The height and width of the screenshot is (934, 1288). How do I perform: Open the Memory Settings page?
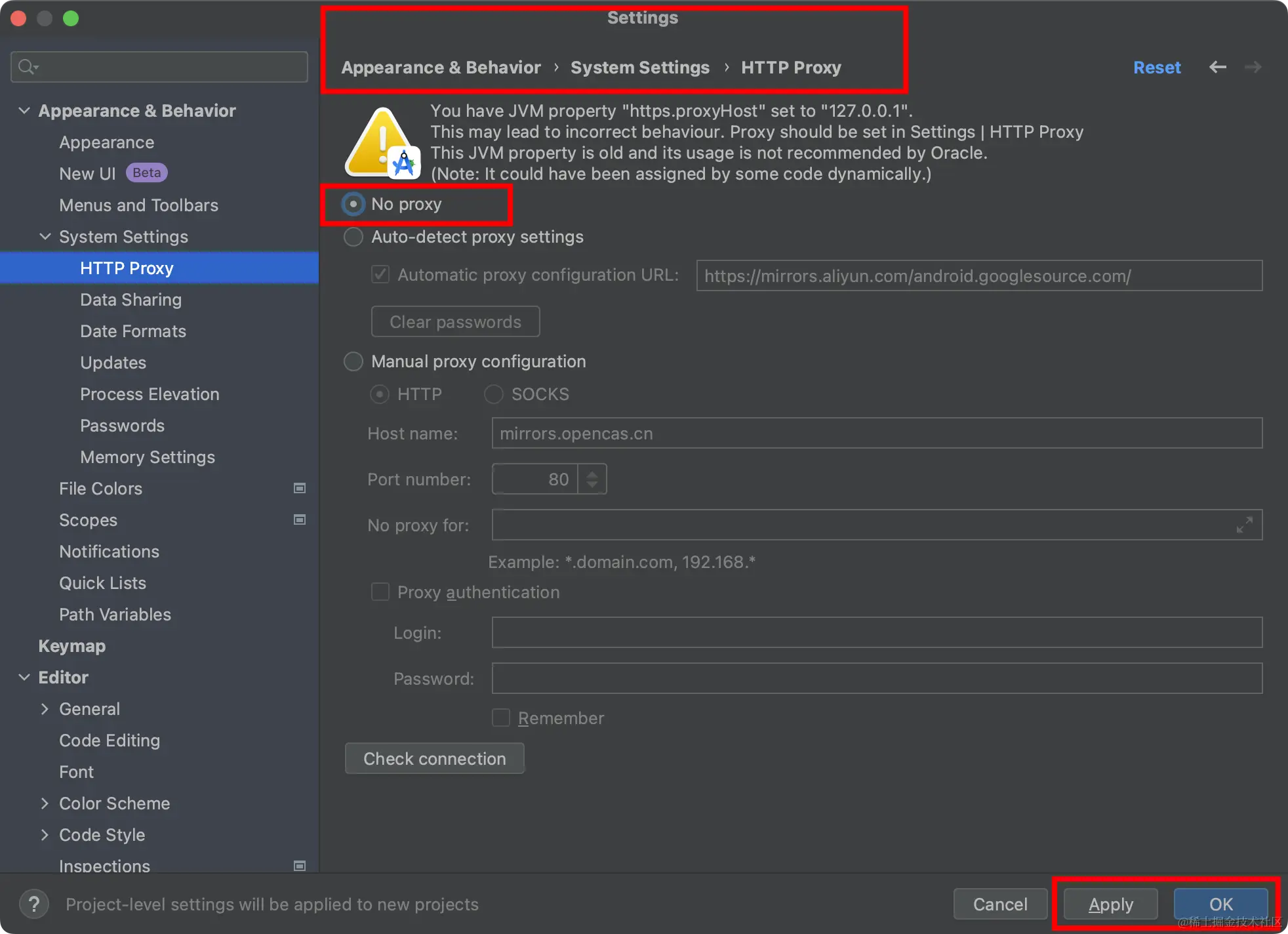pos(148,457)
